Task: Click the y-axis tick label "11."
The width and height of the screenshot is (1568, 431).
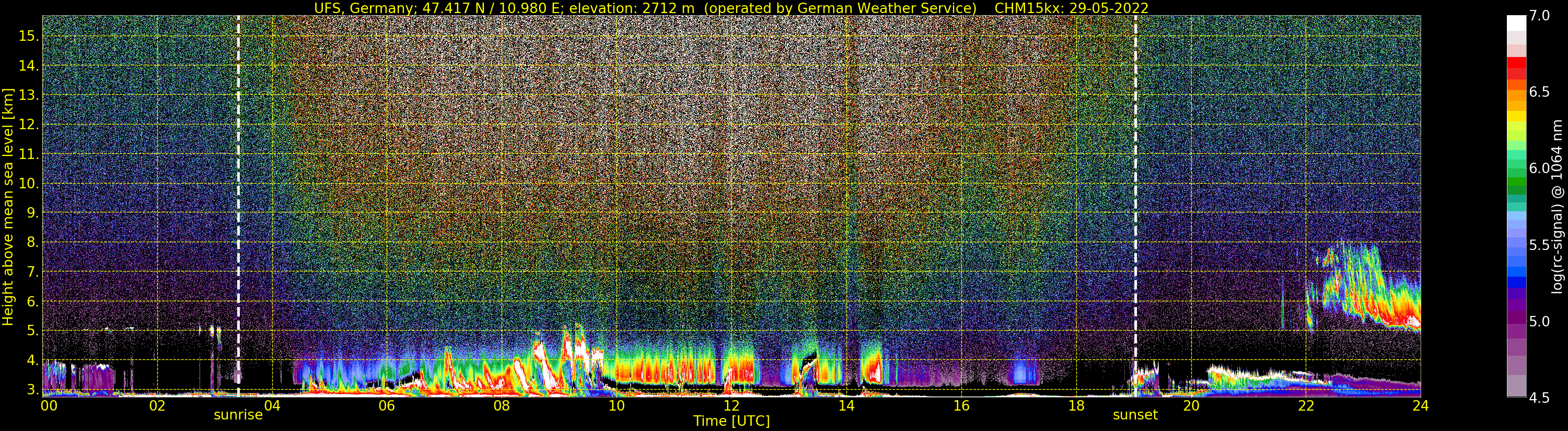Action: coord(29,154)
